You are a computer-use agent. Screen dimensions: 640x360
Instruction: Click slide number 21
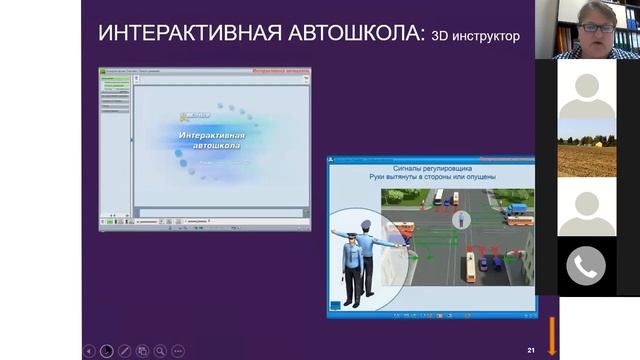531,350
